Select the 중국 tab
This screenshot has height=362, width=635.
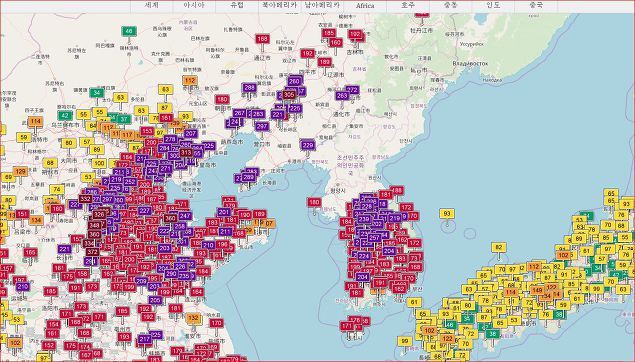pos(536,5)
